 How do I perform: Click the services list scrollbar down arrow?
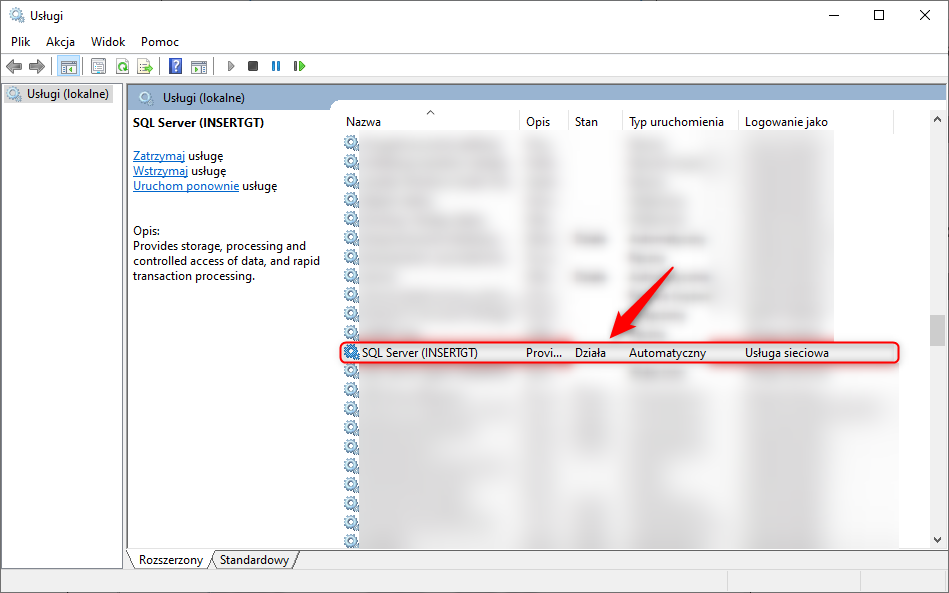coord(938,540)
